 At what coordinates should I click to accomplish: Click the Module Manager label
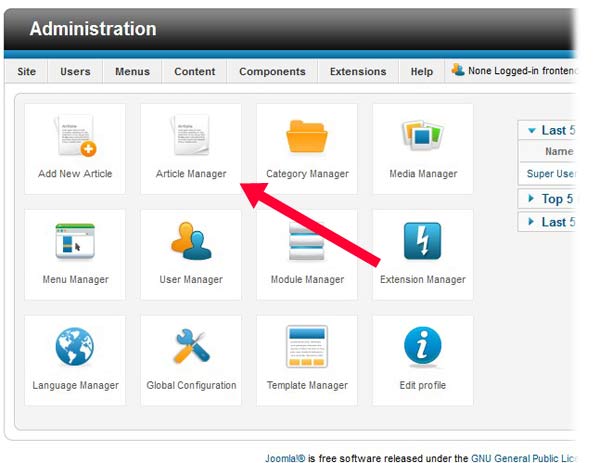pos(307,280)
